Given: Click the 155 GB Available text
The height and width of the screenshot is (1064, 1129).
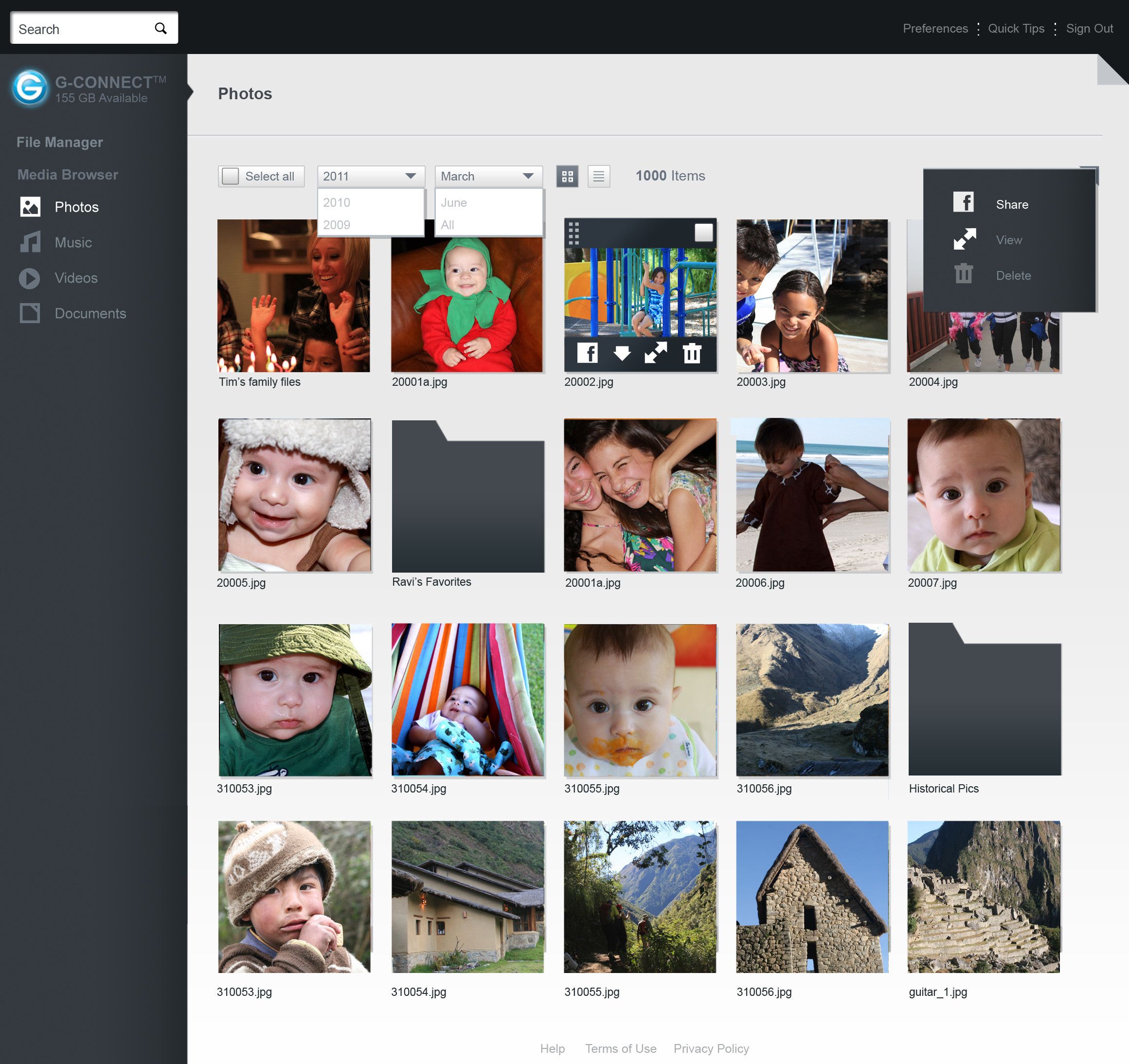Looking at the screenshot, I should [x=101, y=98].
